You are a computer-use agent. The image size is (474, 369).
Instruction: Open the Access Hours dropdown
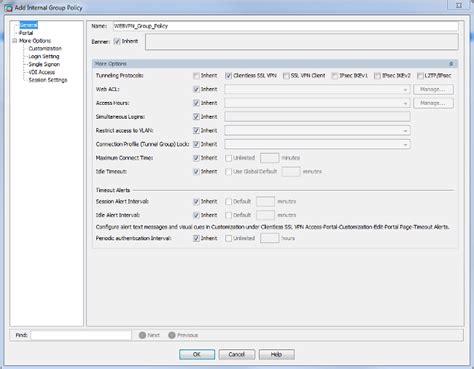[x=317, y=103]
